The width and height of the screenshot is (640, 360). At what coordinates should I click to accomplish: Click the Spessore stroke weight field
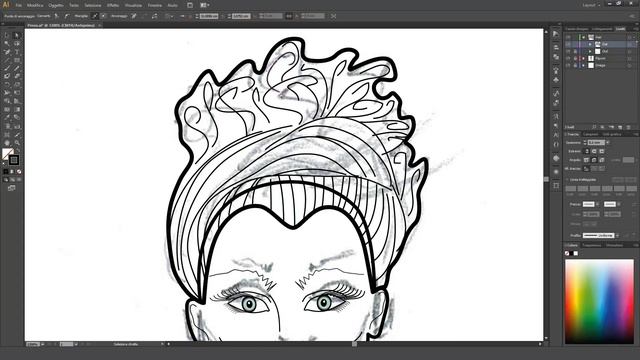tap(596, 142)
